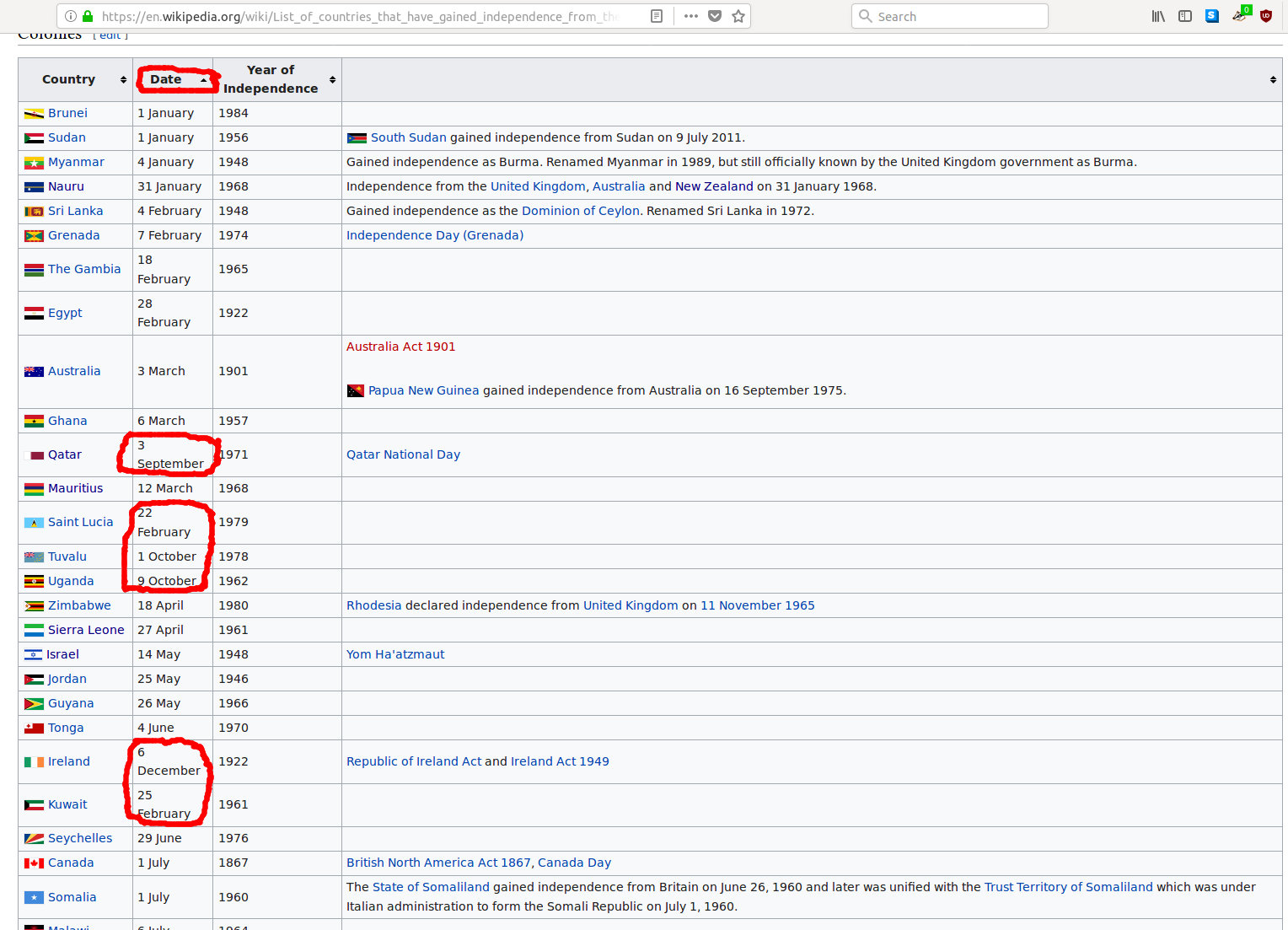Open the Firefox library icon
The width and height of the screenshot is (1288, 930).
1158,16
